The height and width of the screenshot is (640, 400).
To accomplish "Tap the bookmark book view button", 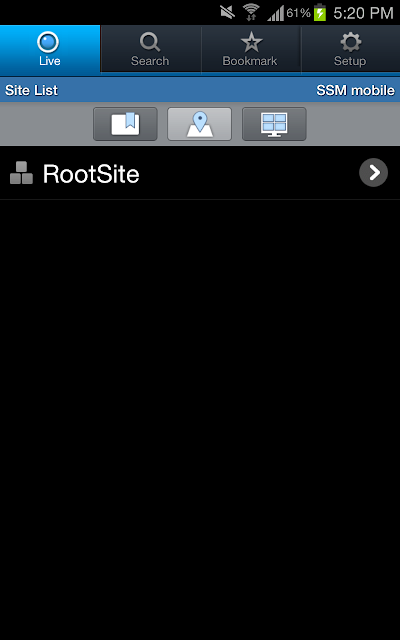I will point(125,124).
